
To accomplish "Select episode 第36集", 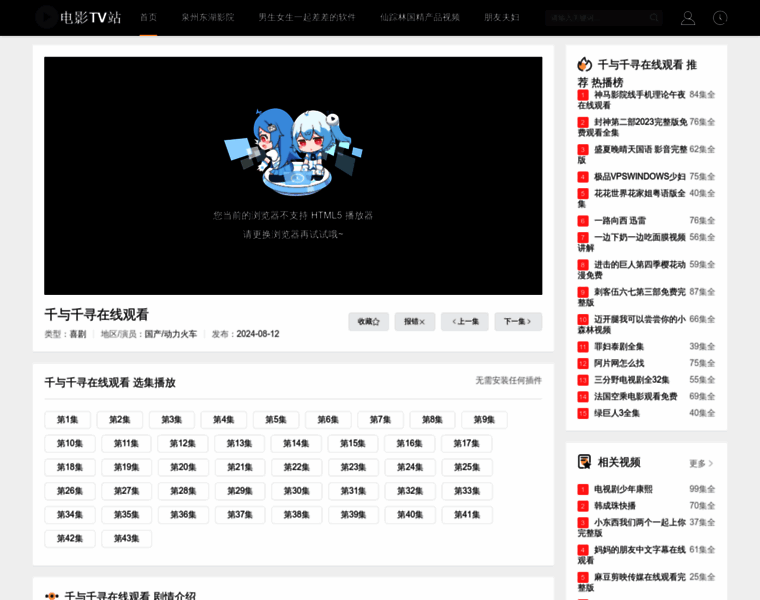I will coord(183,515).
